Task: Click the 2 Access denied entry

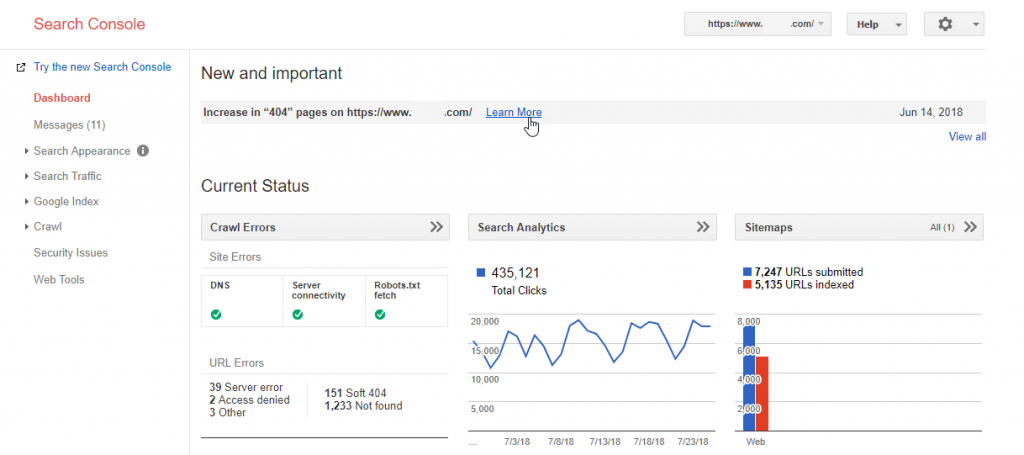Action: point(249,400)
